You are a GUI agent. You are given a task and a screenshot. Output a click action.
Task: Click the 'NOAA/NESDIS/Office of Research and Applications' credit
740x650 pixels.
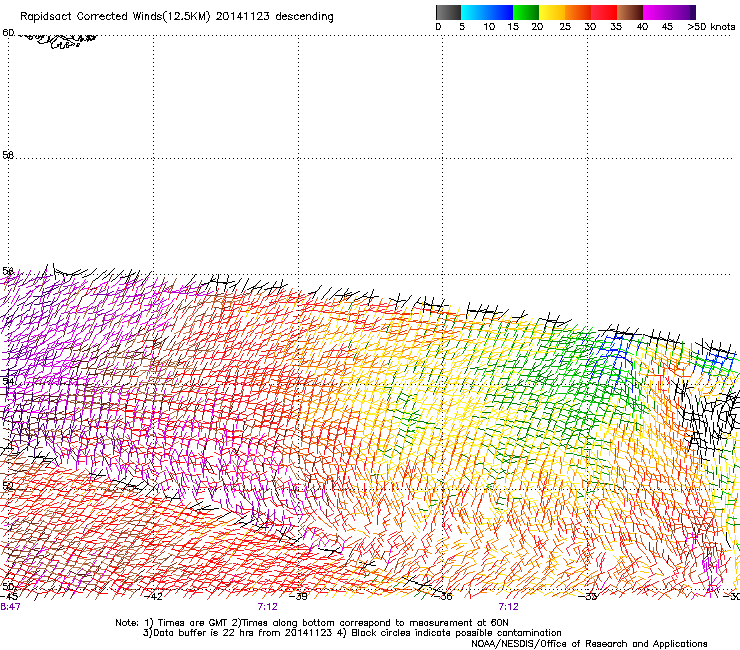589,644
